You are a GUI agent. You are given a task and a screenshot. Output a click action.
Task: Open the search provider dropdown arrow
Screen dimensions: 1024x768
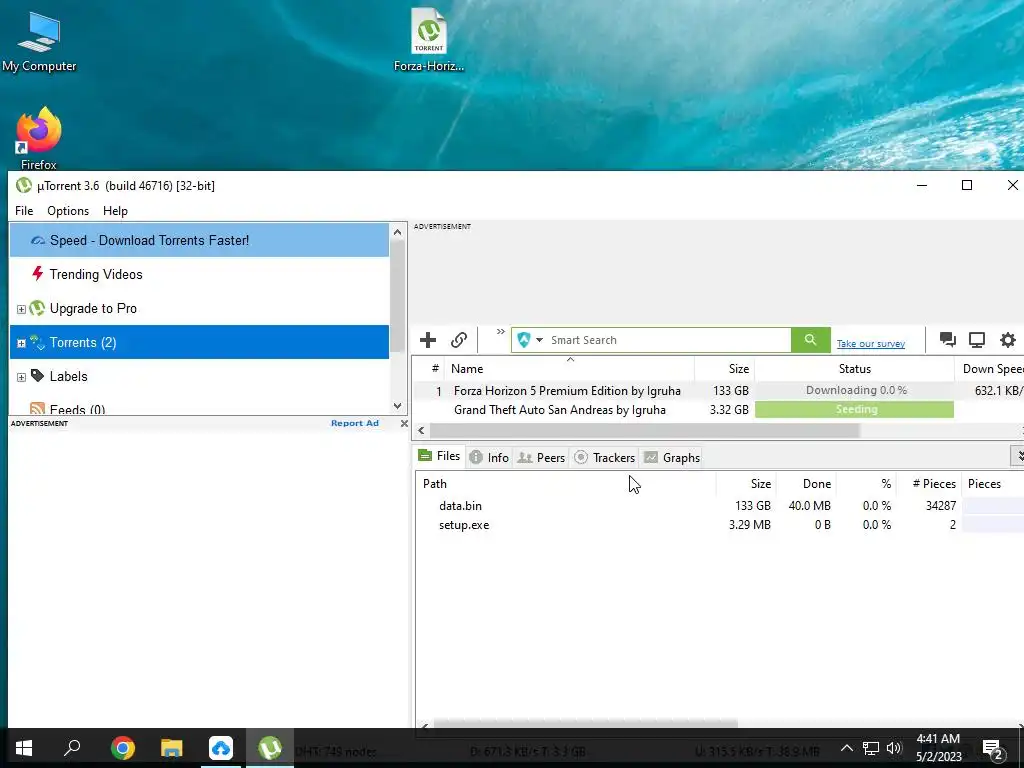pyautogui.click(x=539, y=340)
